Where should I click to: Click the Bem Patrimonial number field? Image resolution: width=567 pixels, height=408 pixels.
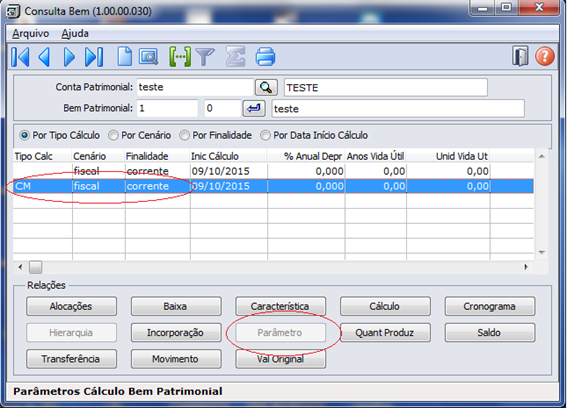(x=167, y=108)
